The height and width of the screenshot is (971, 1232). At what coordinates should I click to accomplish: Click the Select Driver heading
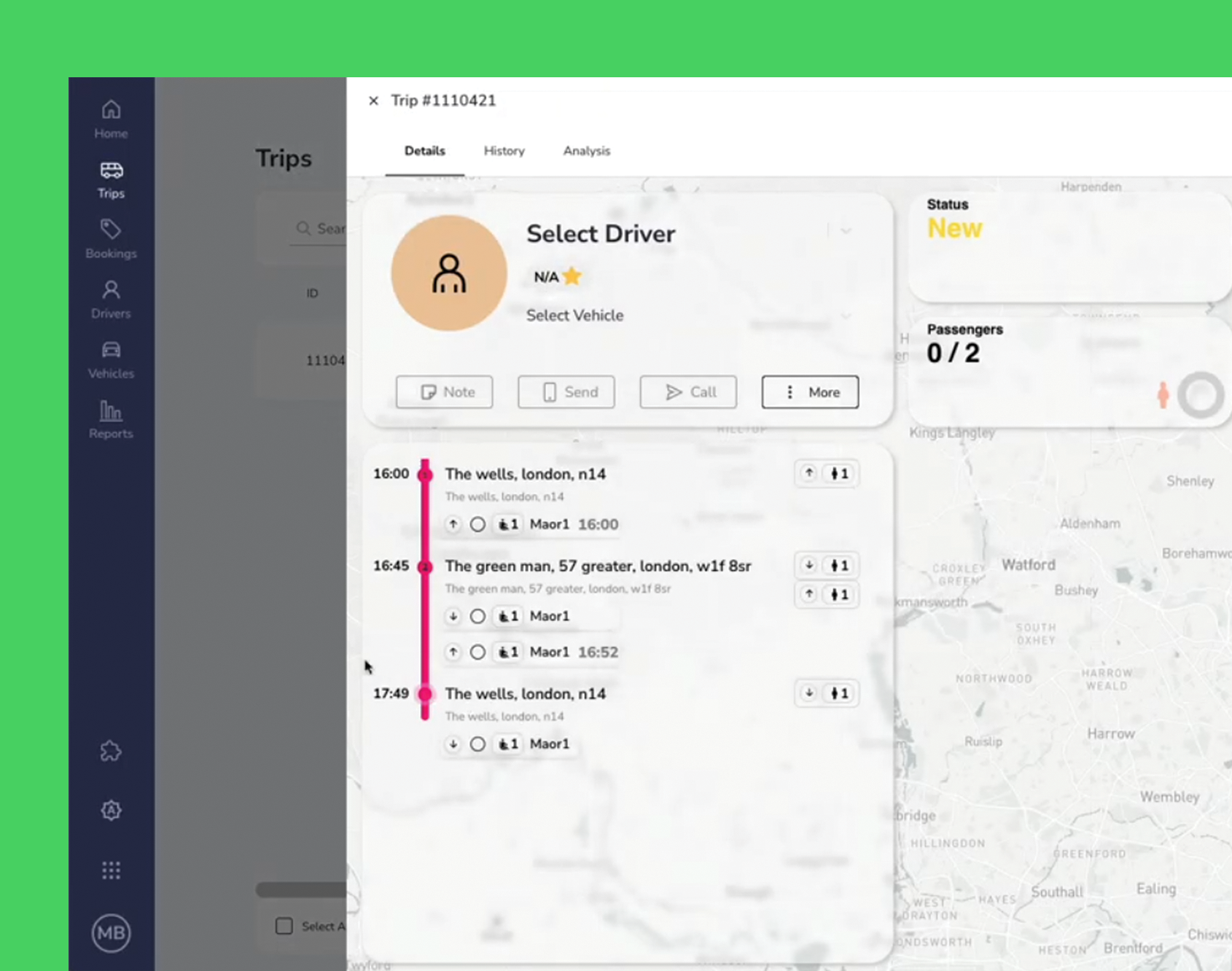601,233
